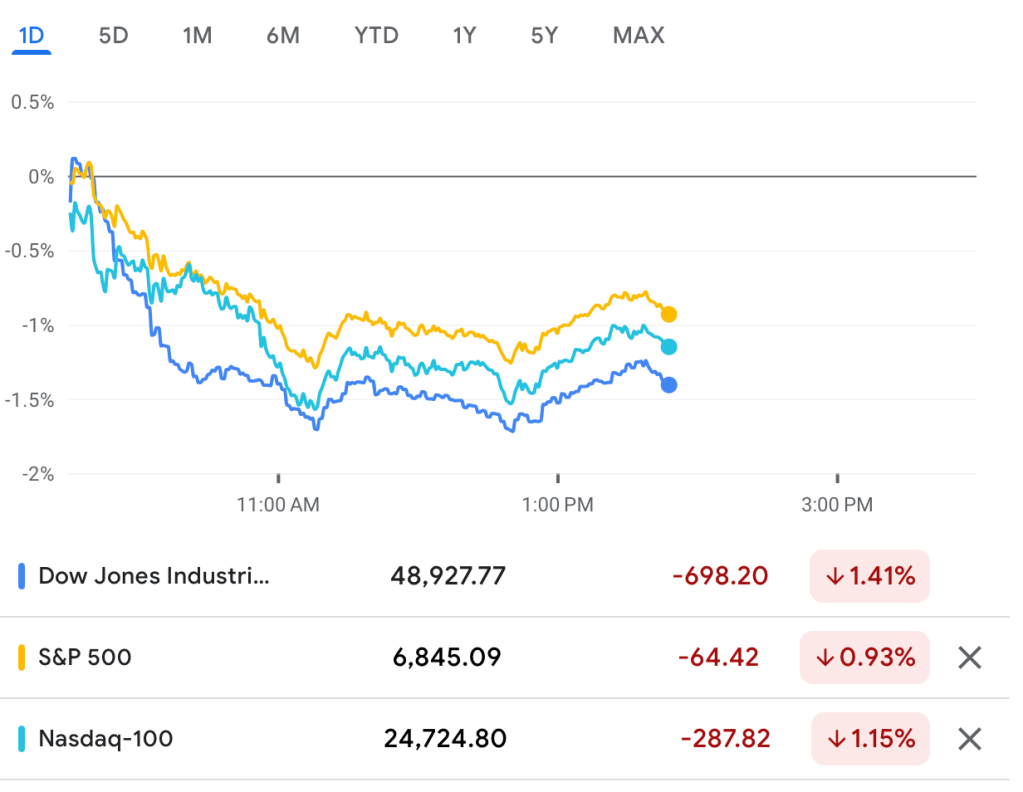Click the S&P 500 yellow endpoint dot

click(669, 314)
